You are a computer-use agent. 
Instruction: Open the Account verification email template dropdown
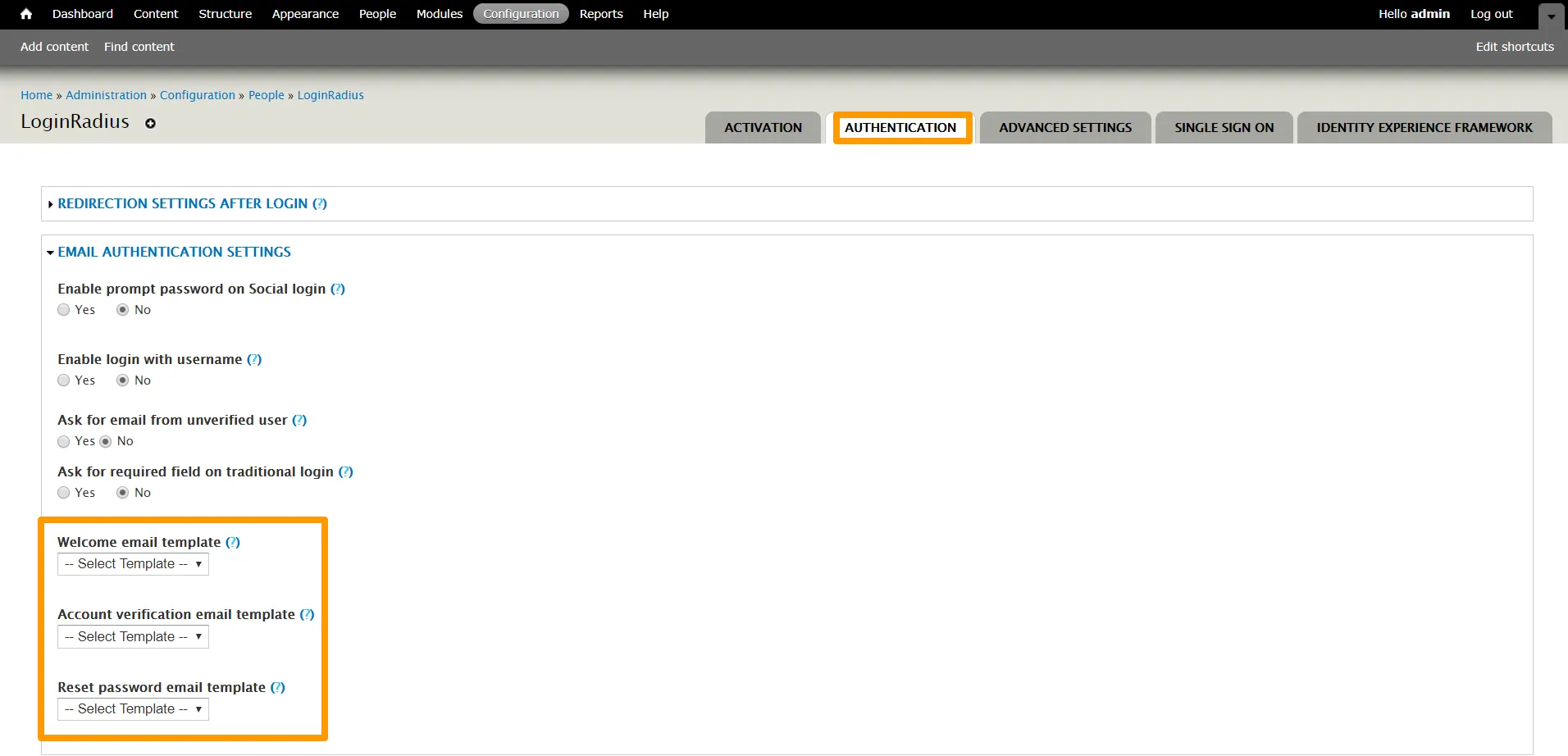pos(133,637)
